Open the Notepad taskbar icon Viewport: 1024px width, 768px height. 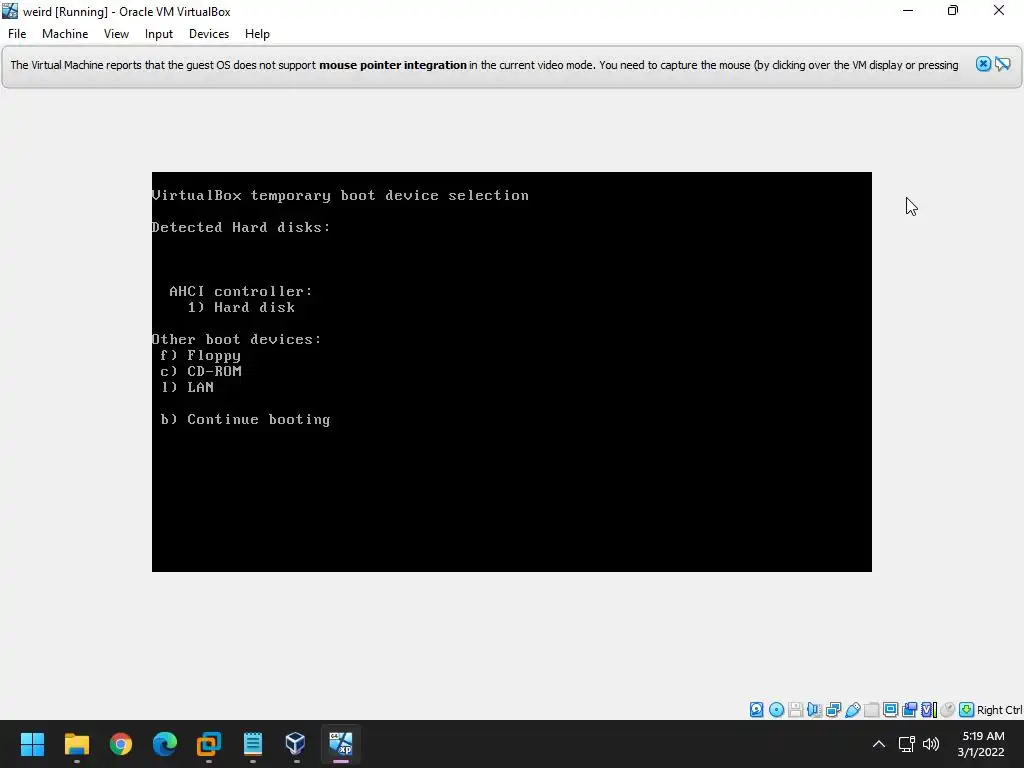click(253, 744)
